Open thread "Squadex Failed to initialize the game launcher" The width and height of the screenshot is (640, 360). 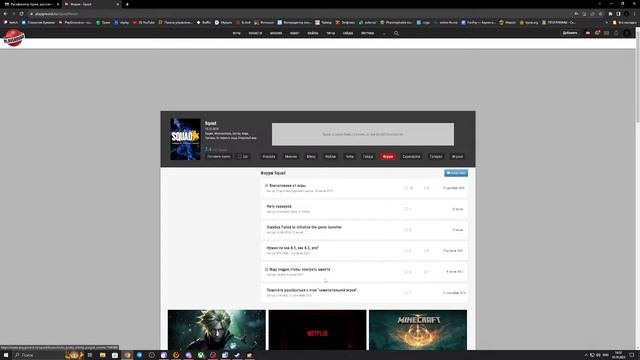pyautogui.click(x=304, y=227)
